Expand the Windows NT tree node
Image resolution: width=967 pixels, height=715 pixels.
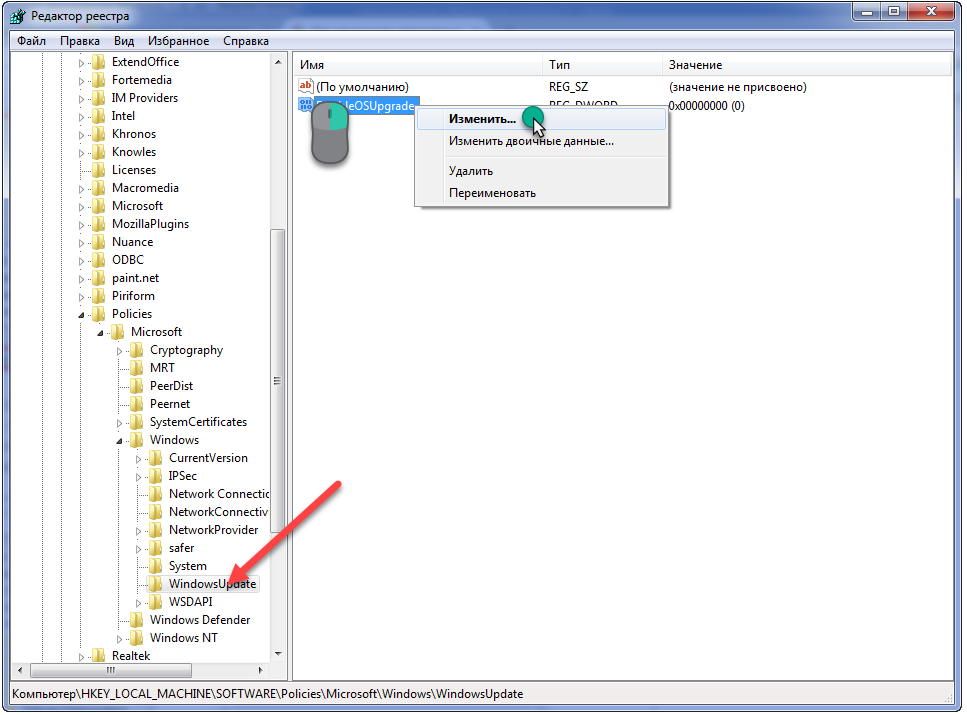point(120,638)
